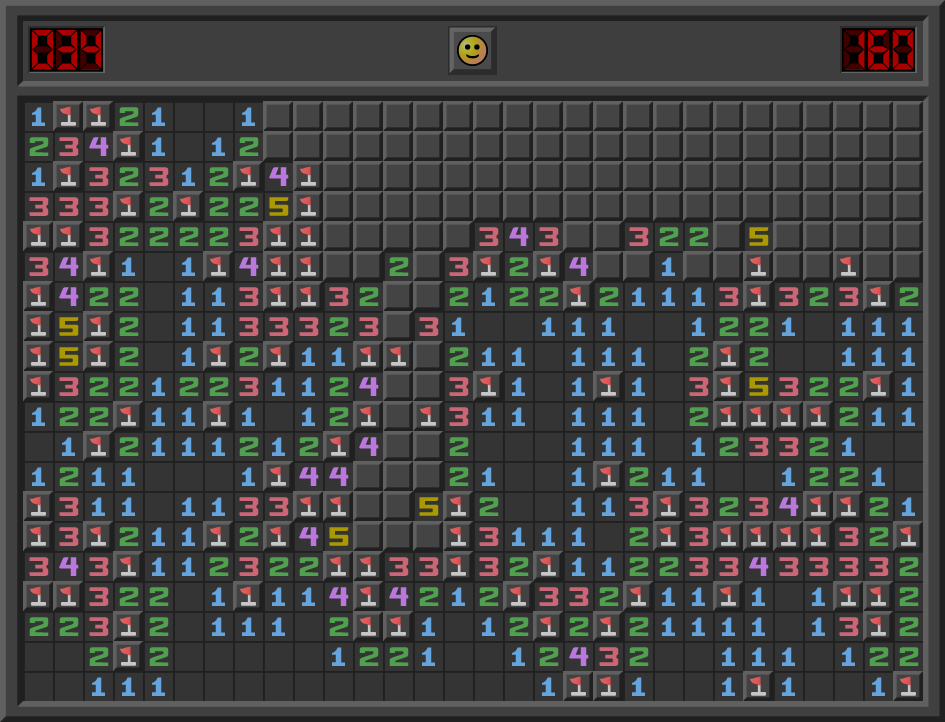Viewport: 945px width, 722px height.
Task: Click the red LED mine counter display
Action: (x=66, y=50)
